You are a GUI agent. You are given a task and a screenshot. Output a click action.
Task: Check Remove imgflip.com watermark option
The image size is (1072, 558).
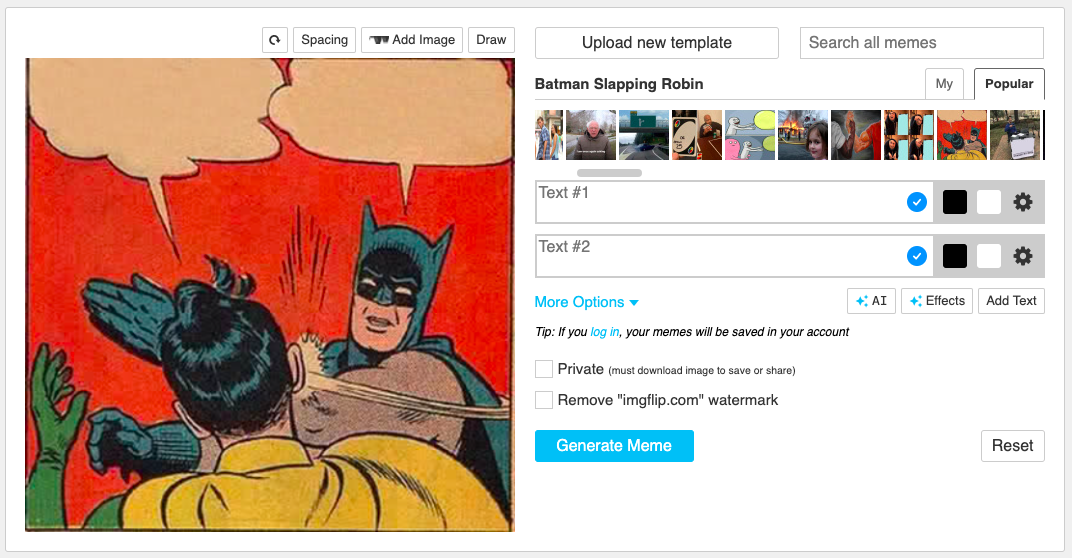pos(544,400)
